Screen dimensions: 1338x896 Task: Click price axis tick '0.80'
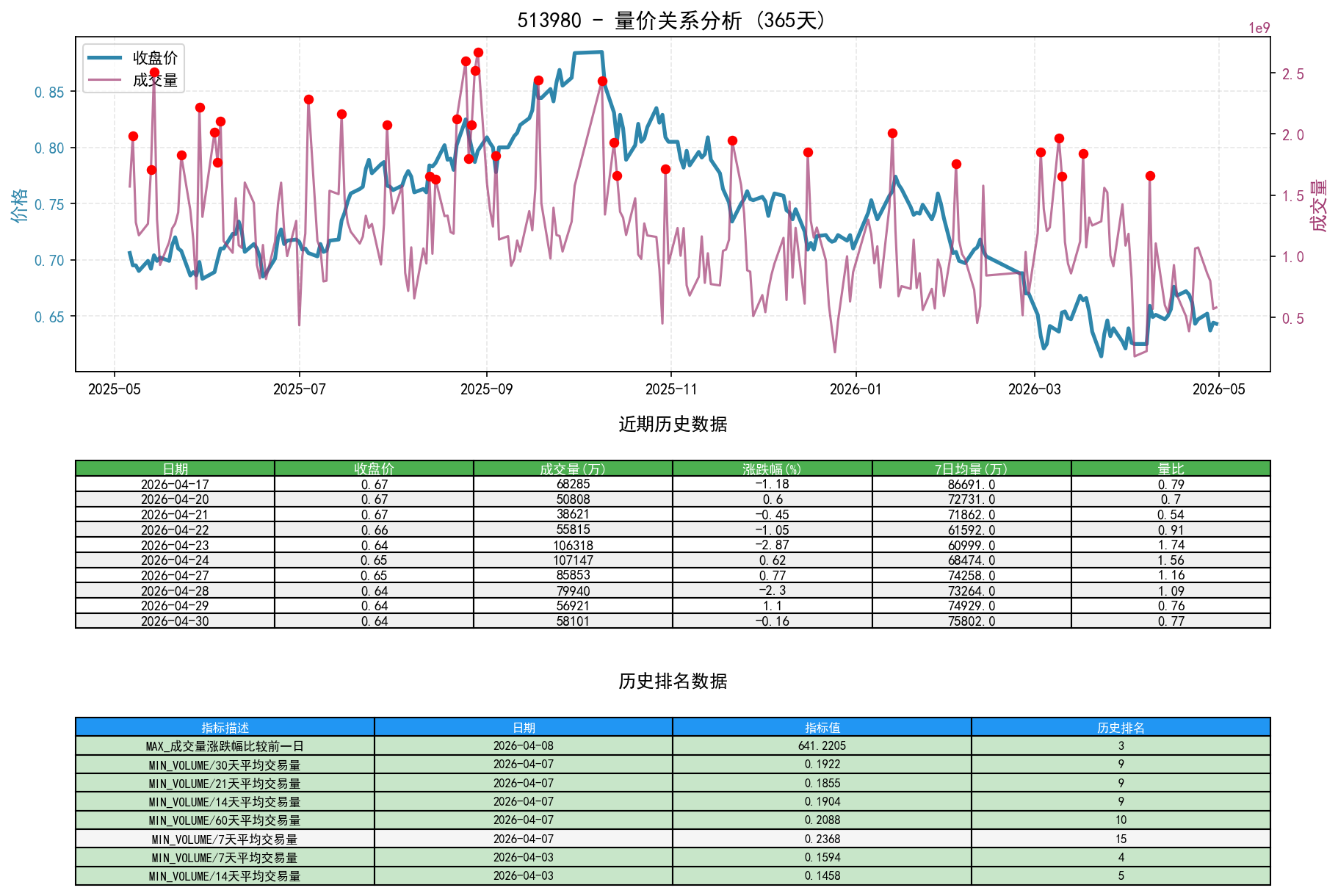[x=49, y=148]
